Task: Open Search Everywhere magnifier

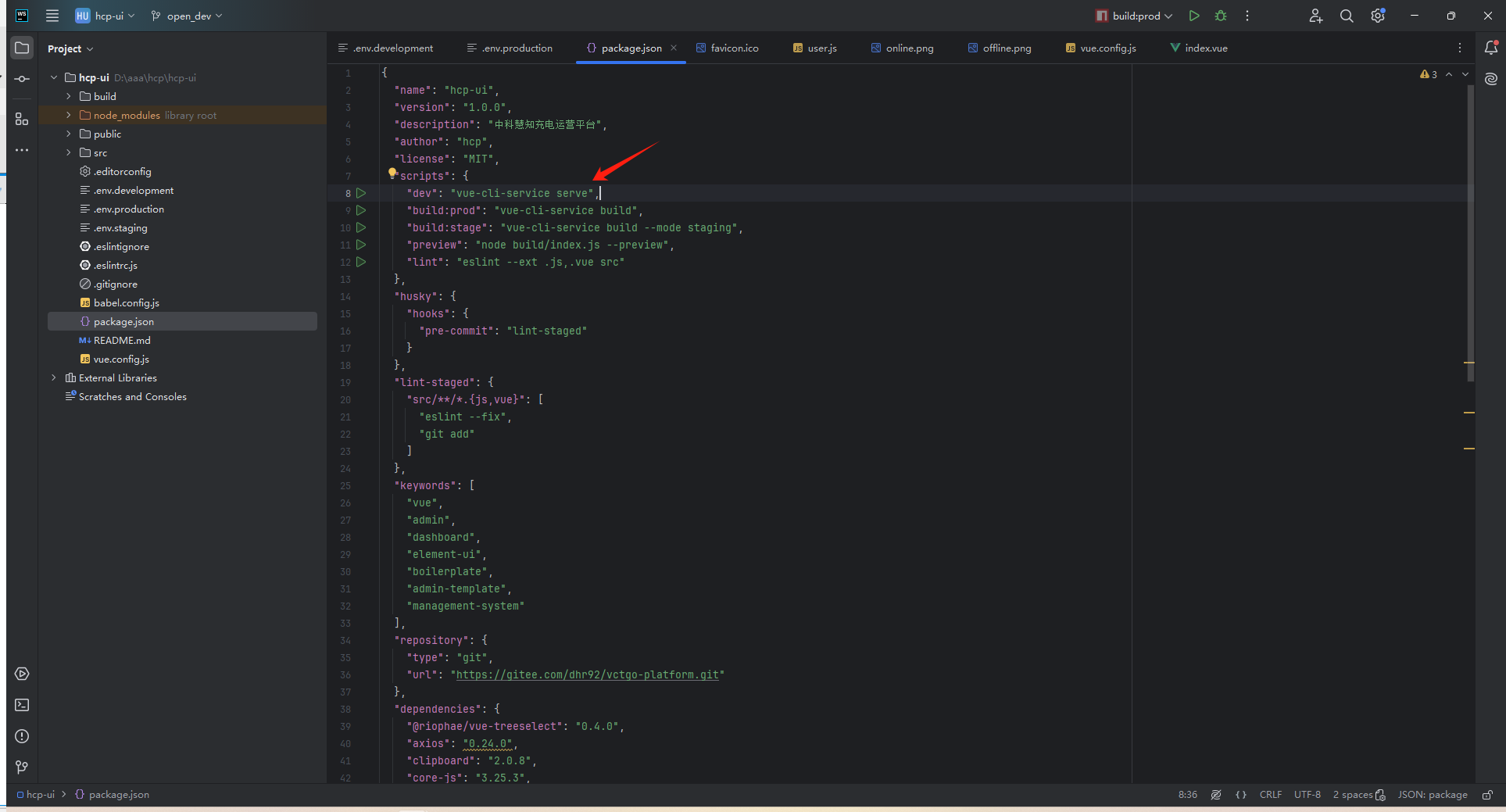Action: (1347, 16)
